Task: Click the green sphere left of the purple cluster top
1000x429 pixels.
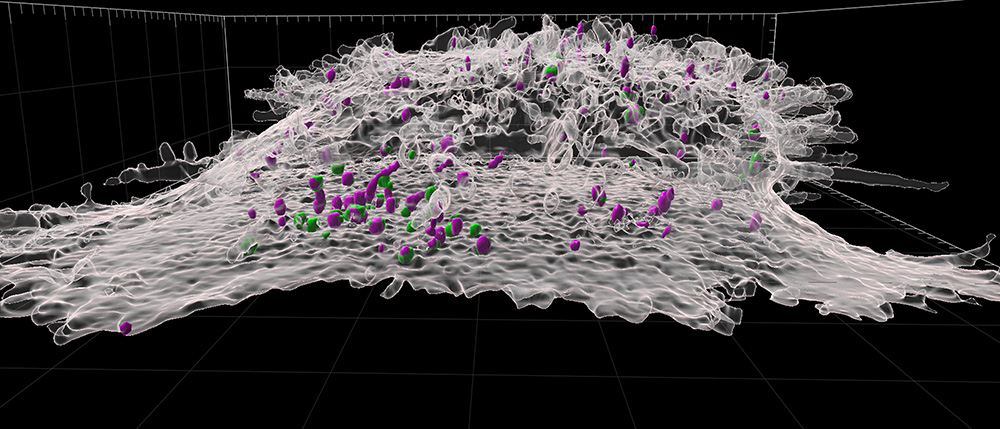Action: click(x=337, y=168)
